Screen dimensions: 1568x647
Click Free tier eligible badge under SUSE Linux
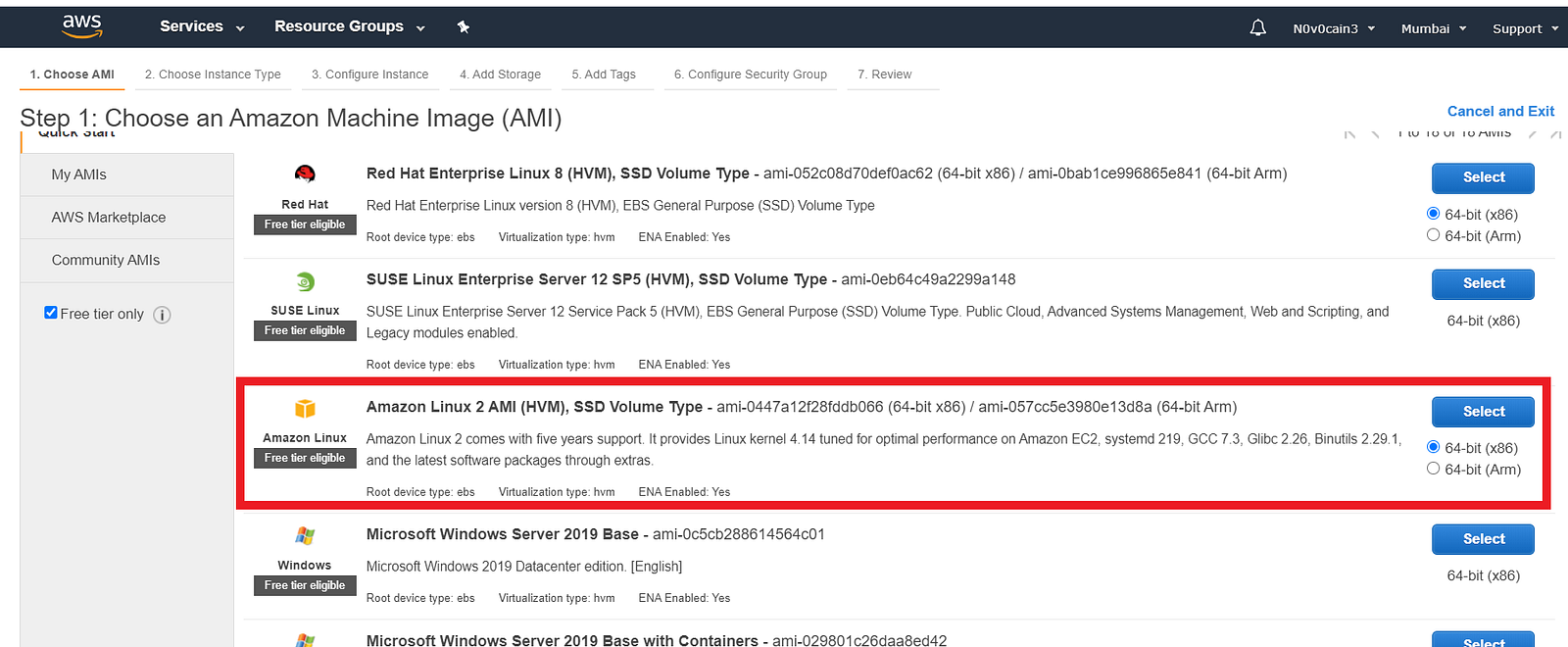click(x=305, y=330)
